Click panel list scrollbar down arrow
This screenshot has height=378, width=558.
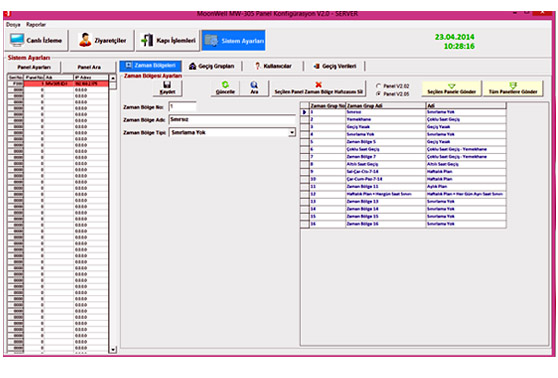click(x=113, y=350)
